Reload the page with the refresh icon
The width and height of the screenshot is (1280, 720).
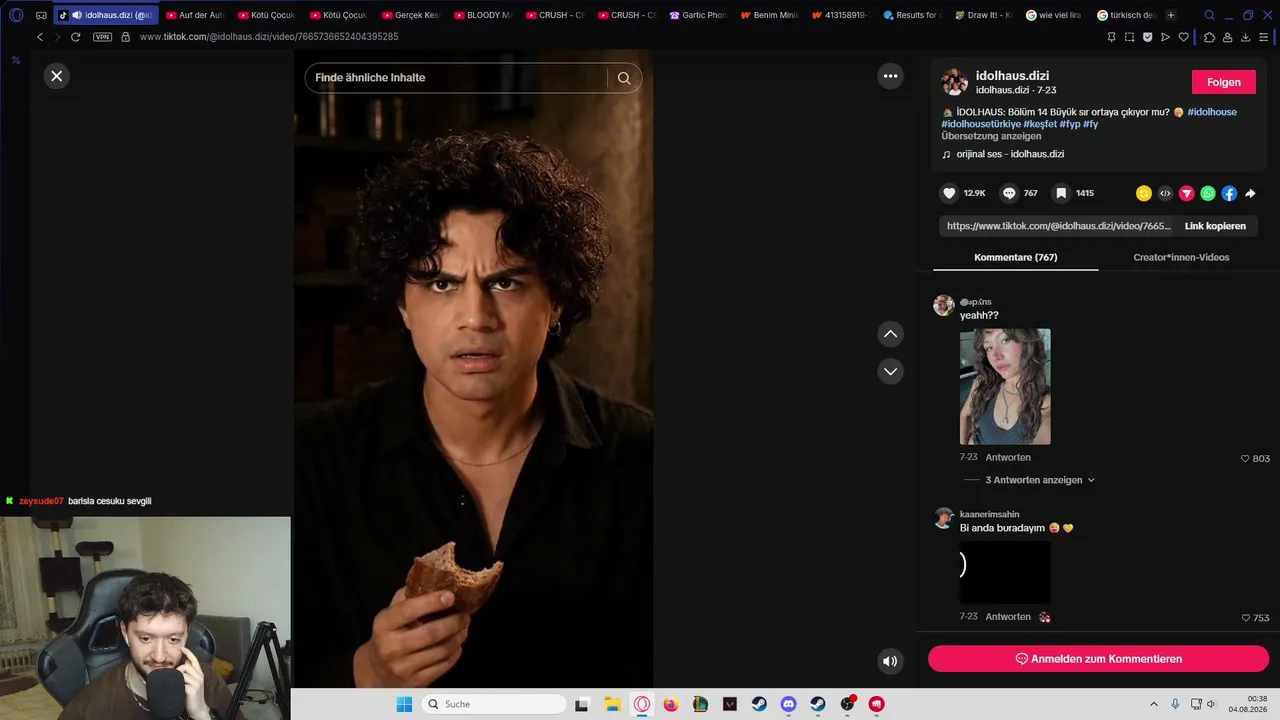75,37
